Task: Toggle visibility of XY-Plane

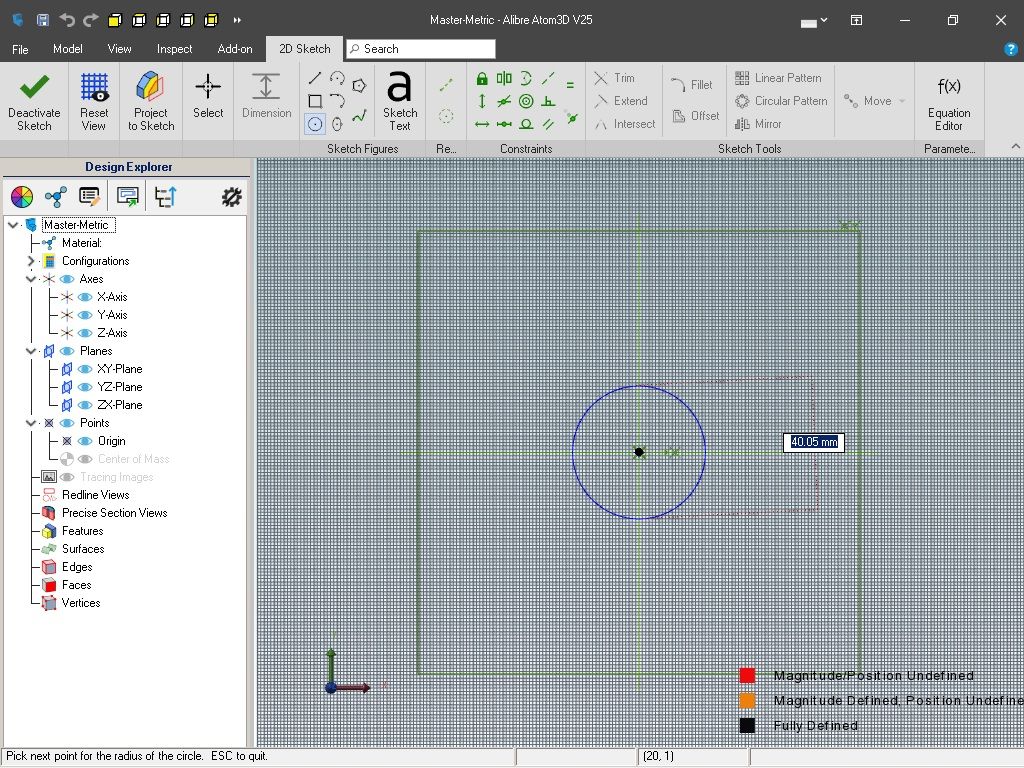Action: [x=85, y=369]
